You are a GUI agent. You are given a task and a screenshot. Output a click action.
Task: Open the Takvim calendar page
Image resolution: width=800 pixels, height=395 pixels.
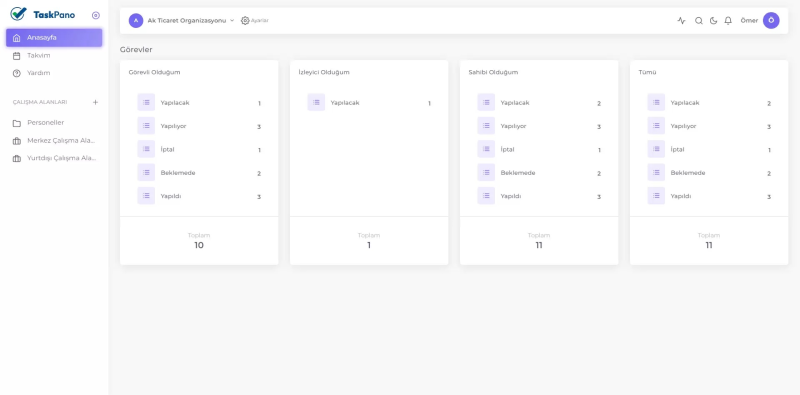(x=54, y=56)
